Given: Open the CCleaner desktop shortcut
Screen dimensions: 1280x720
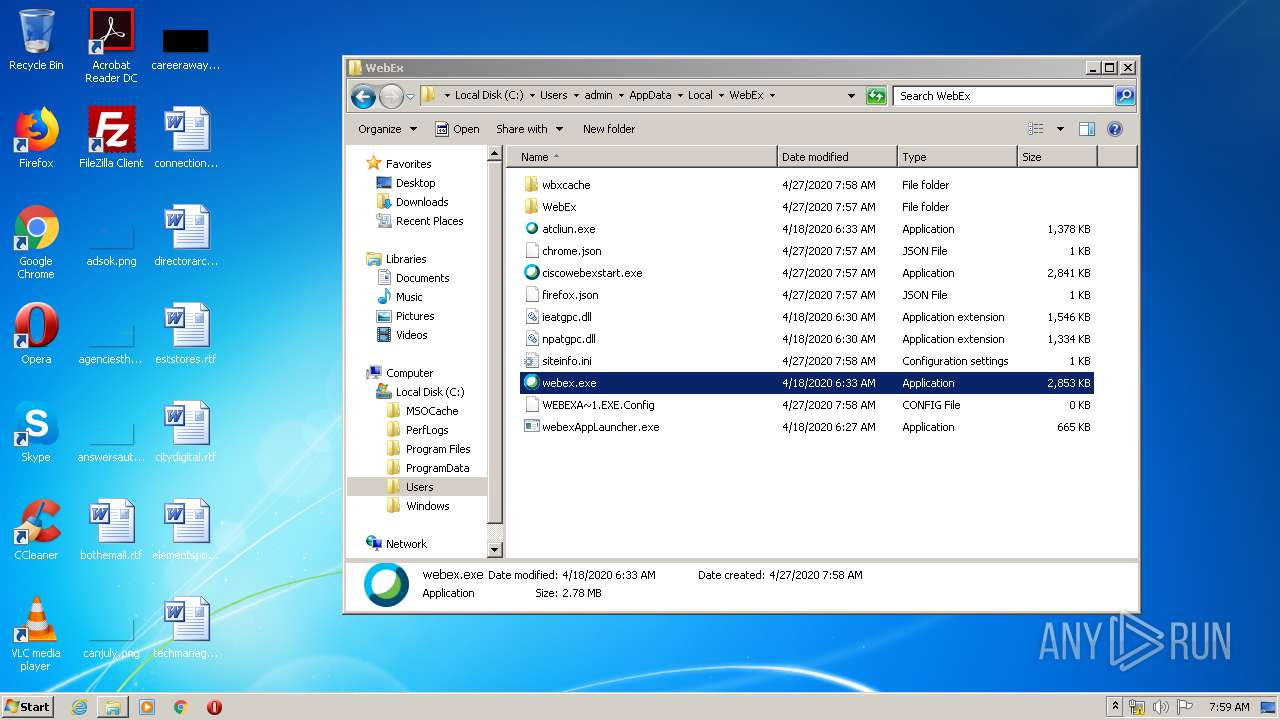Looking at the screenshot, I should (x=36, y=530).
